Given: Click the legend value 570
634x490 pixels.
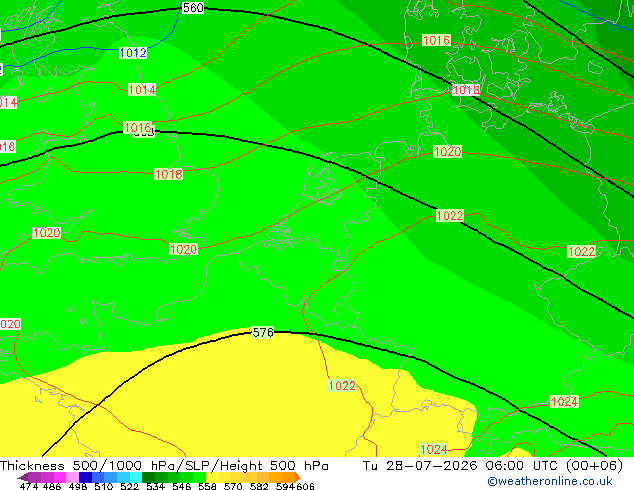Looking at the screenshot, I should click(233, 486).
